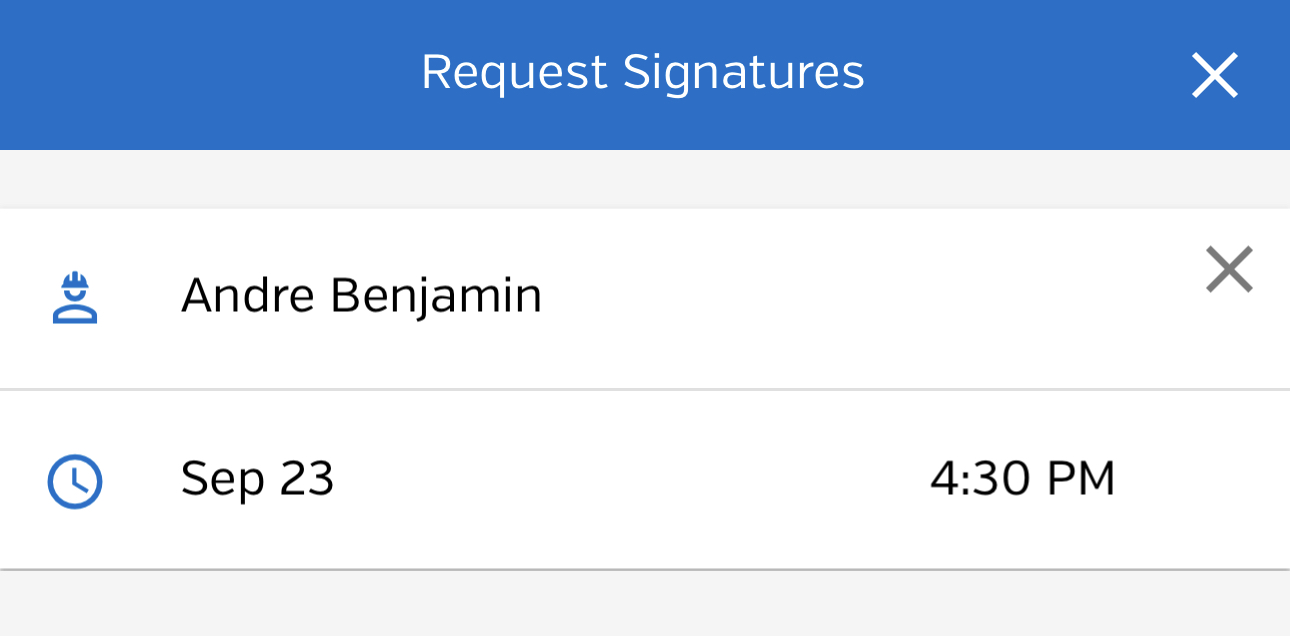This screenshot has width=1290, height=636.
Task: Edit the date field showing Sep 23
Action: tap(257, 479)
